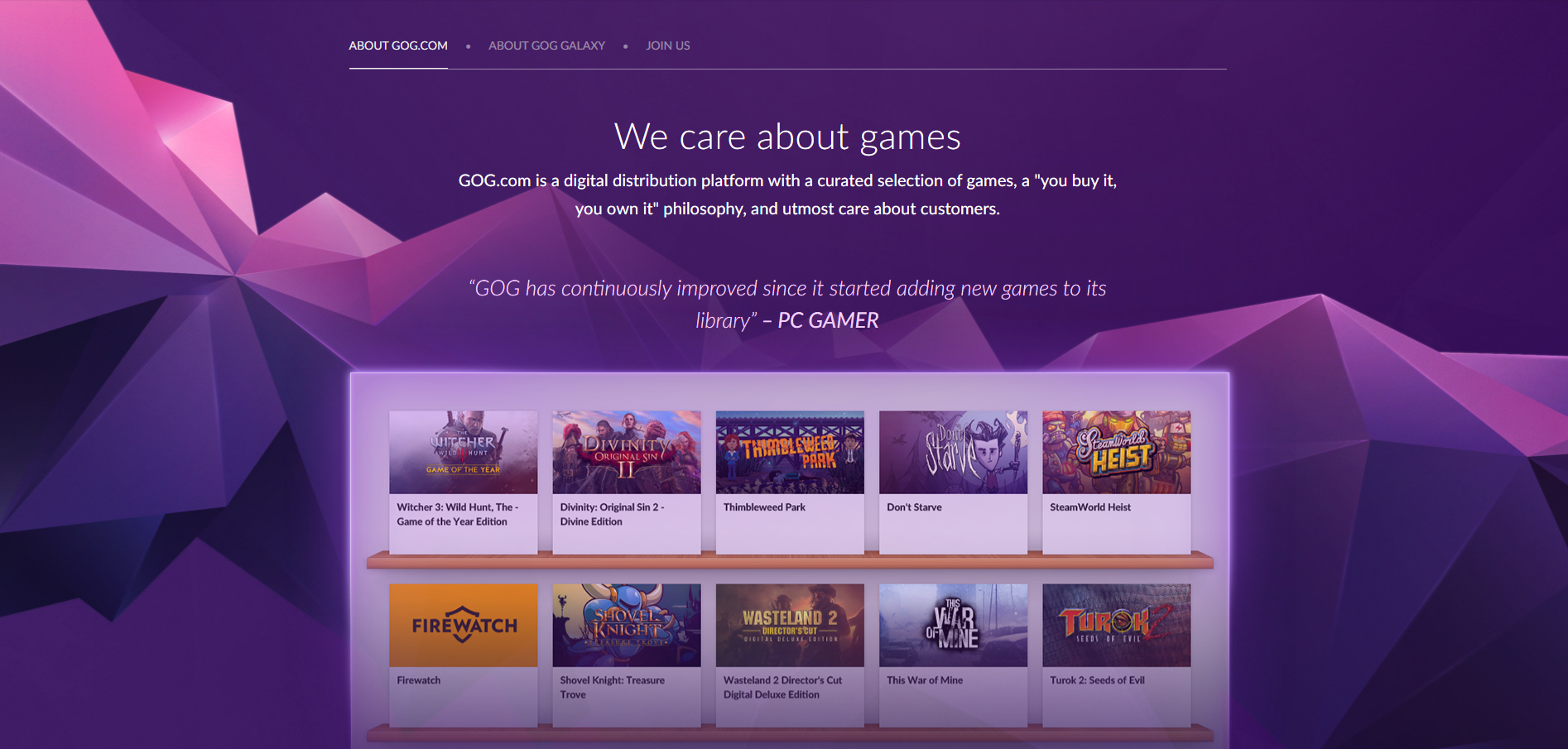Open the Don't Starve game cover

point(953,452)
